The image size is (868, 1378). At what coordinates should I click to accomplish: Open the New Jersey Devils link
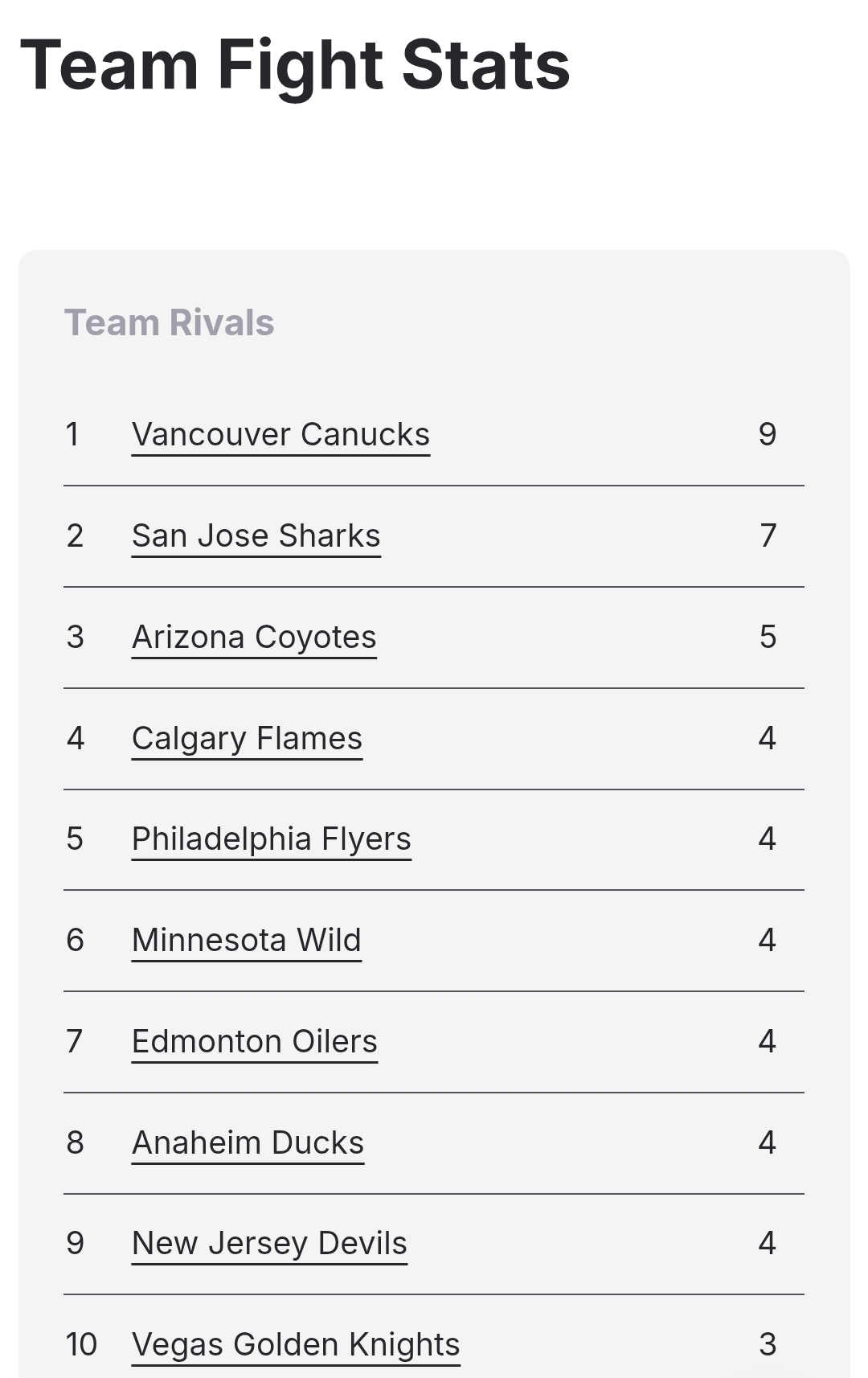coord(269,1244)
